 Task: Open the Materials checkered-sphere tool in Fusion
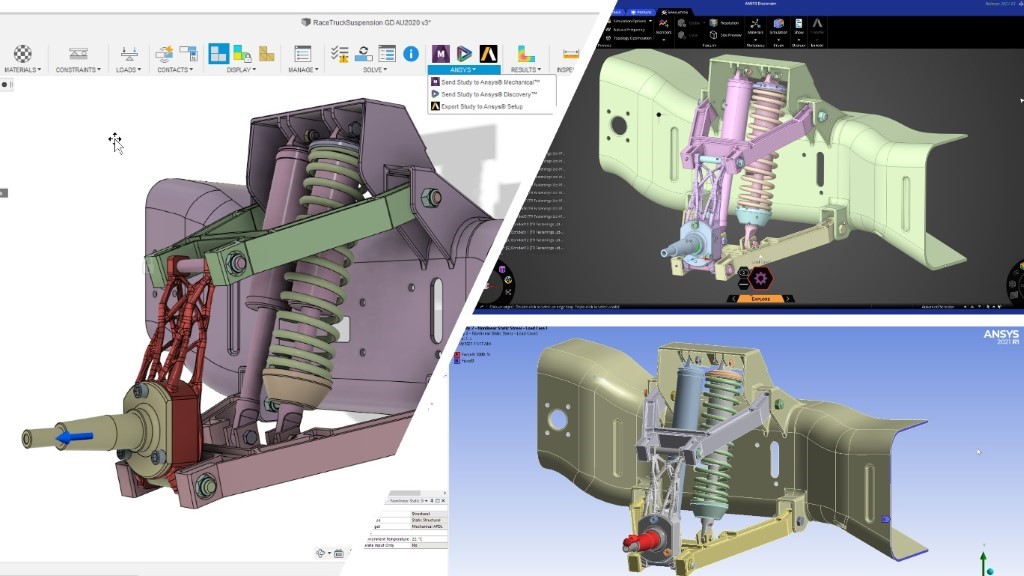(x=23, y=54)
